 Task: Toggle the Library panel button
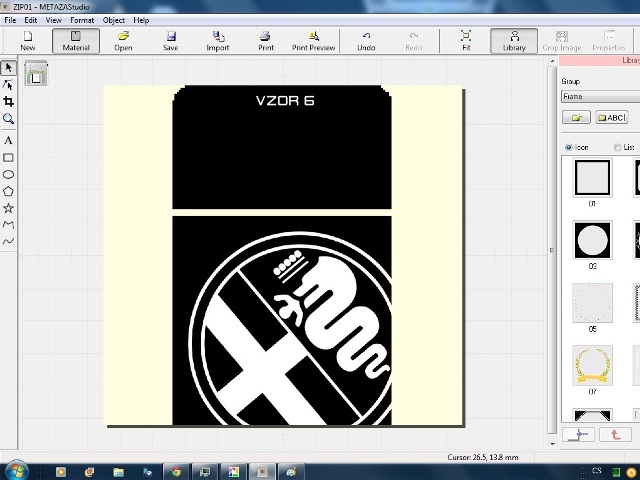514,41
